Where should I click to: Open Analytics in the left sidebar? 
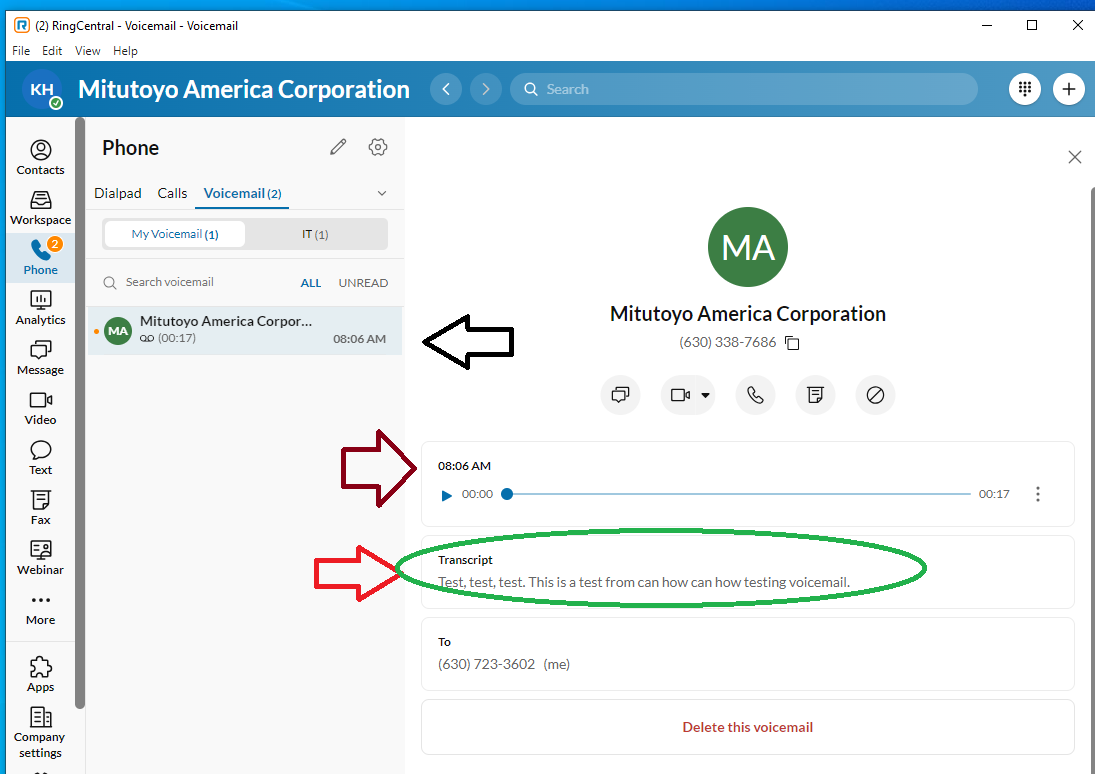[40, 307]
